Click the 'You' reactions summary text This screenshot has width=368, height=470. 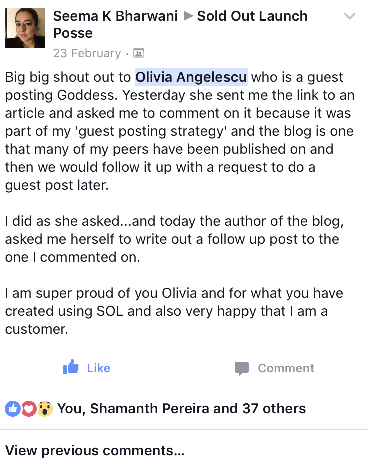pyautogui.click(x=69, y=408)
